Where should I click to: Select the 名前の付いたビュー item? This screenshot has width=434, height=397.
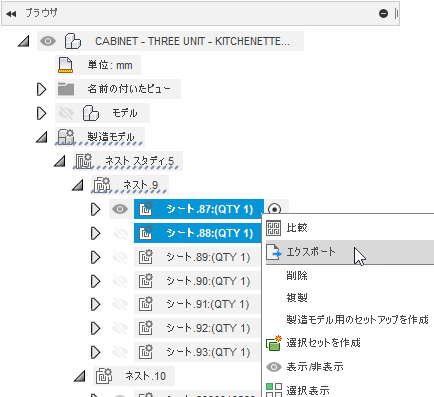click(x=129, y=89)
